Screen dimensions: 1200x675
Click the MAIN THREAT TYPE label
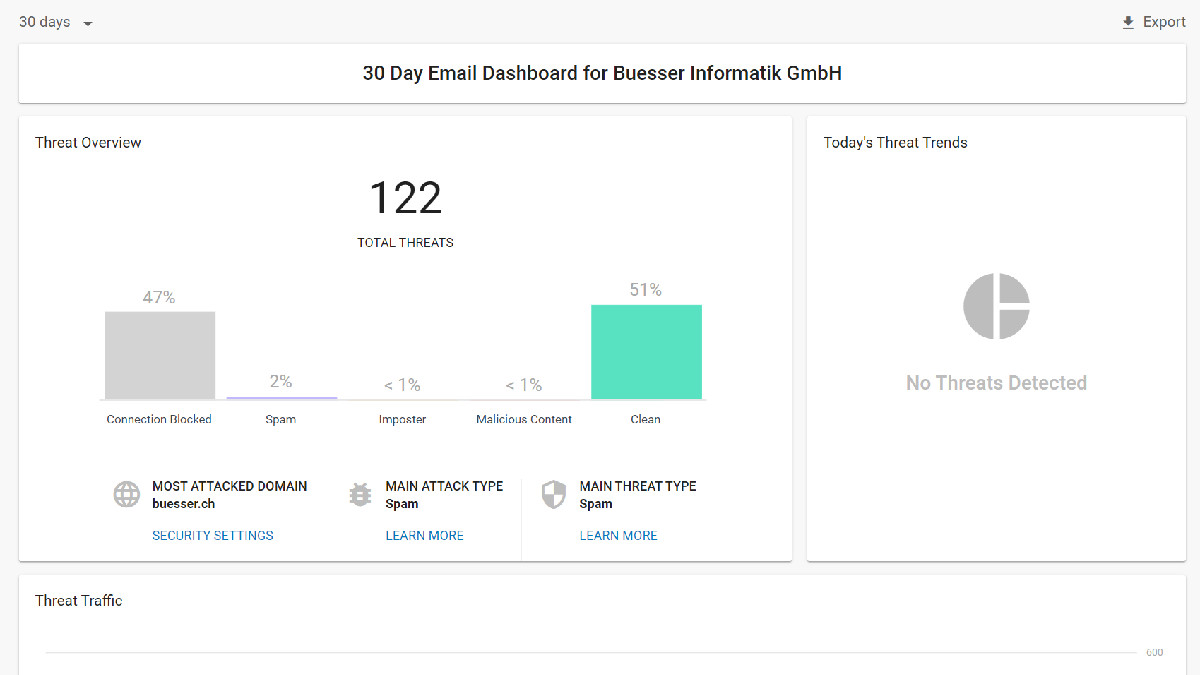(638, 486)
